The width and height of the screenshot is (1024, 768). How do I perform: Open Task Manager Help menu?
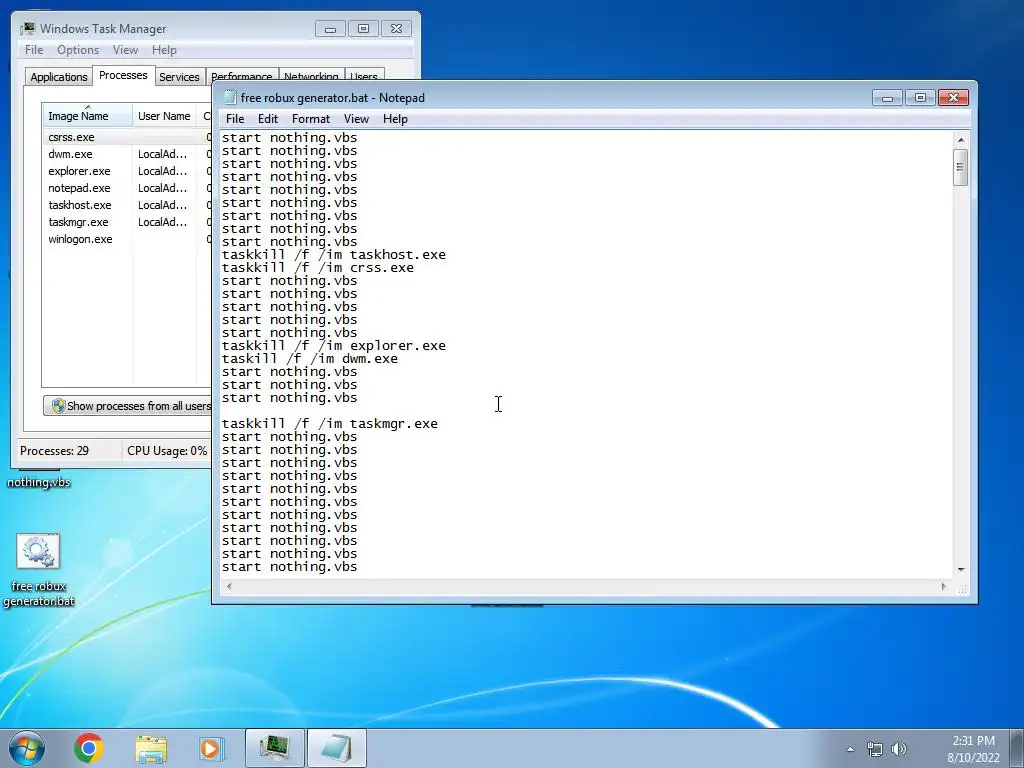coord(164,50)
